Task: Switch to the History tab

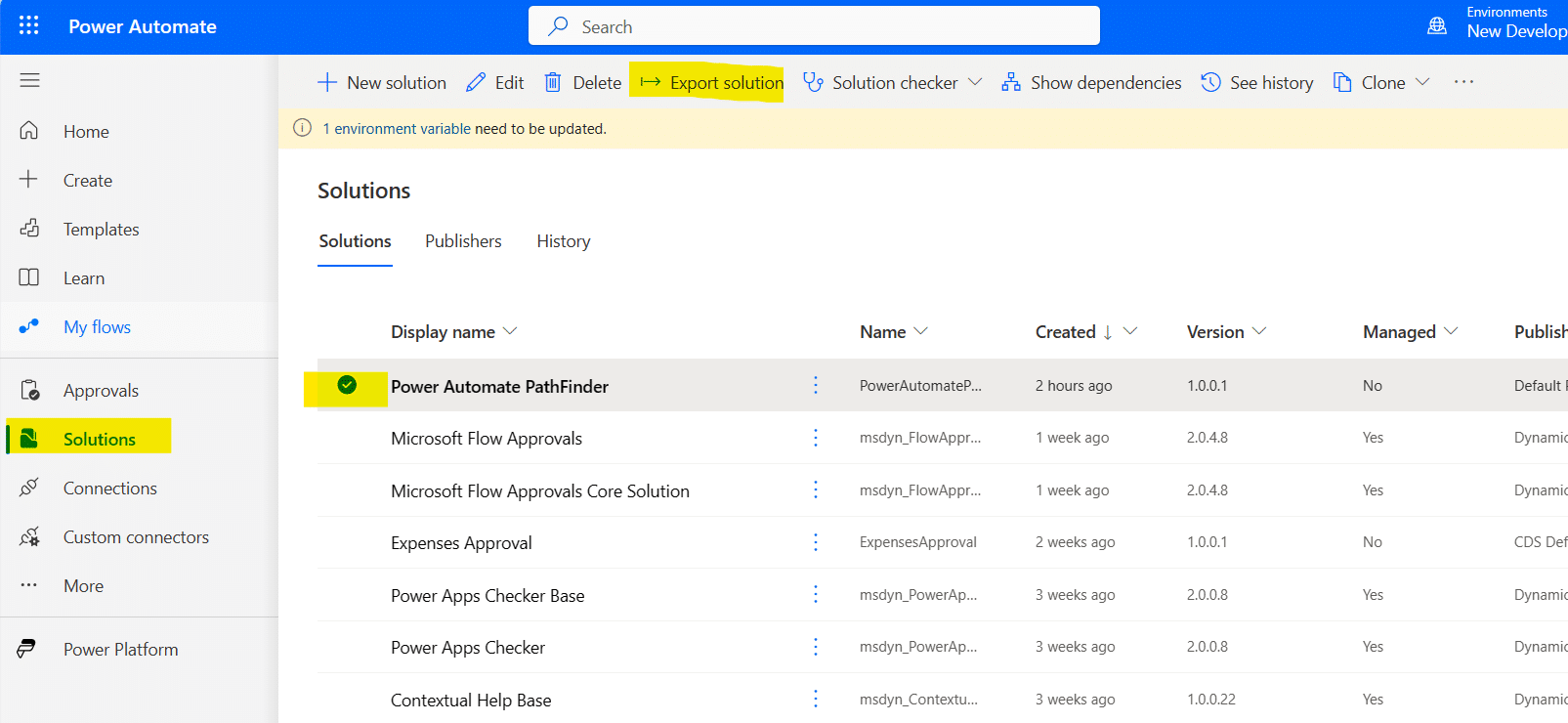Action: click(x=564, y=241)
